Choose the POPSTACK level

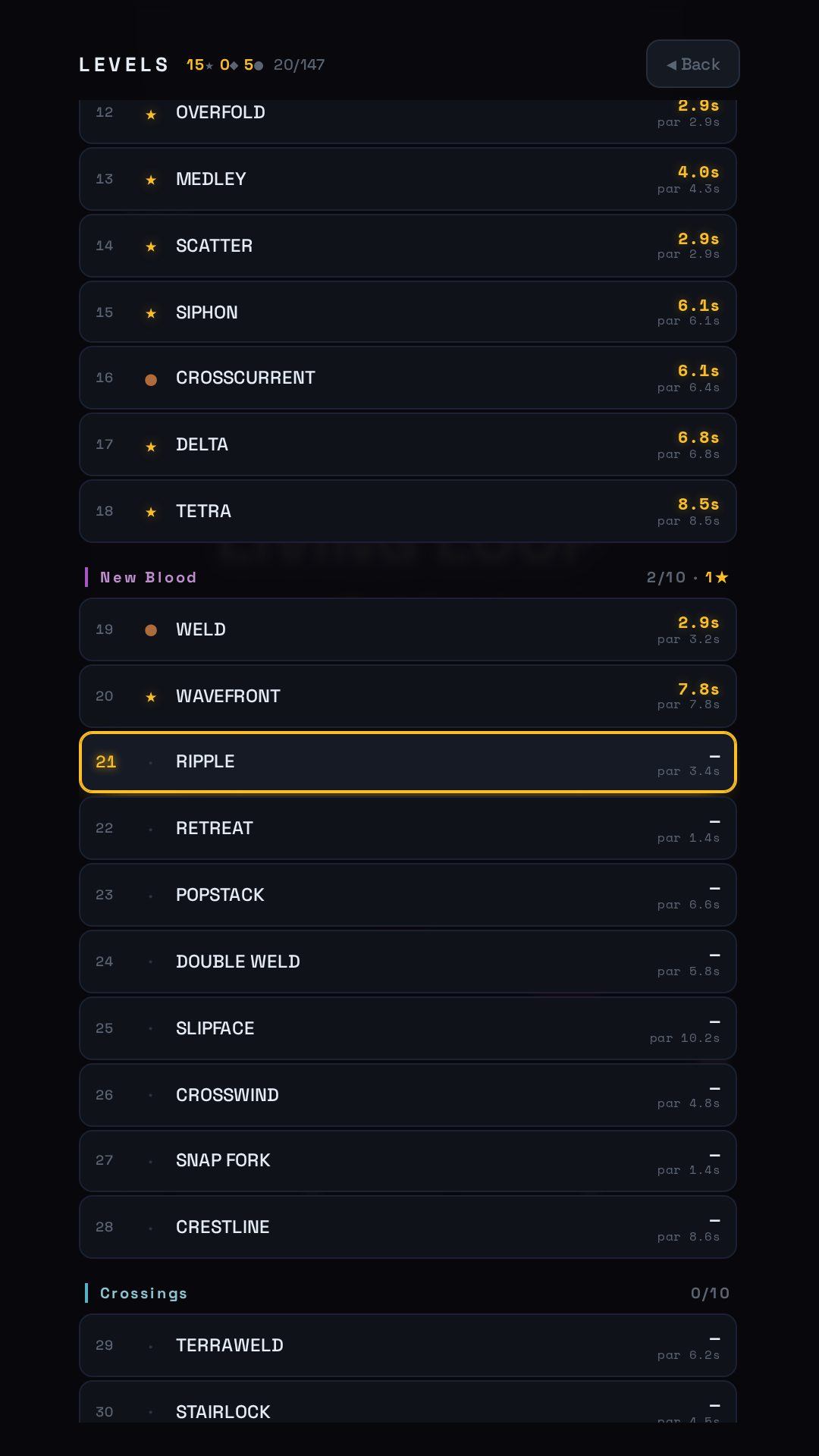click(x=408, y=895)
